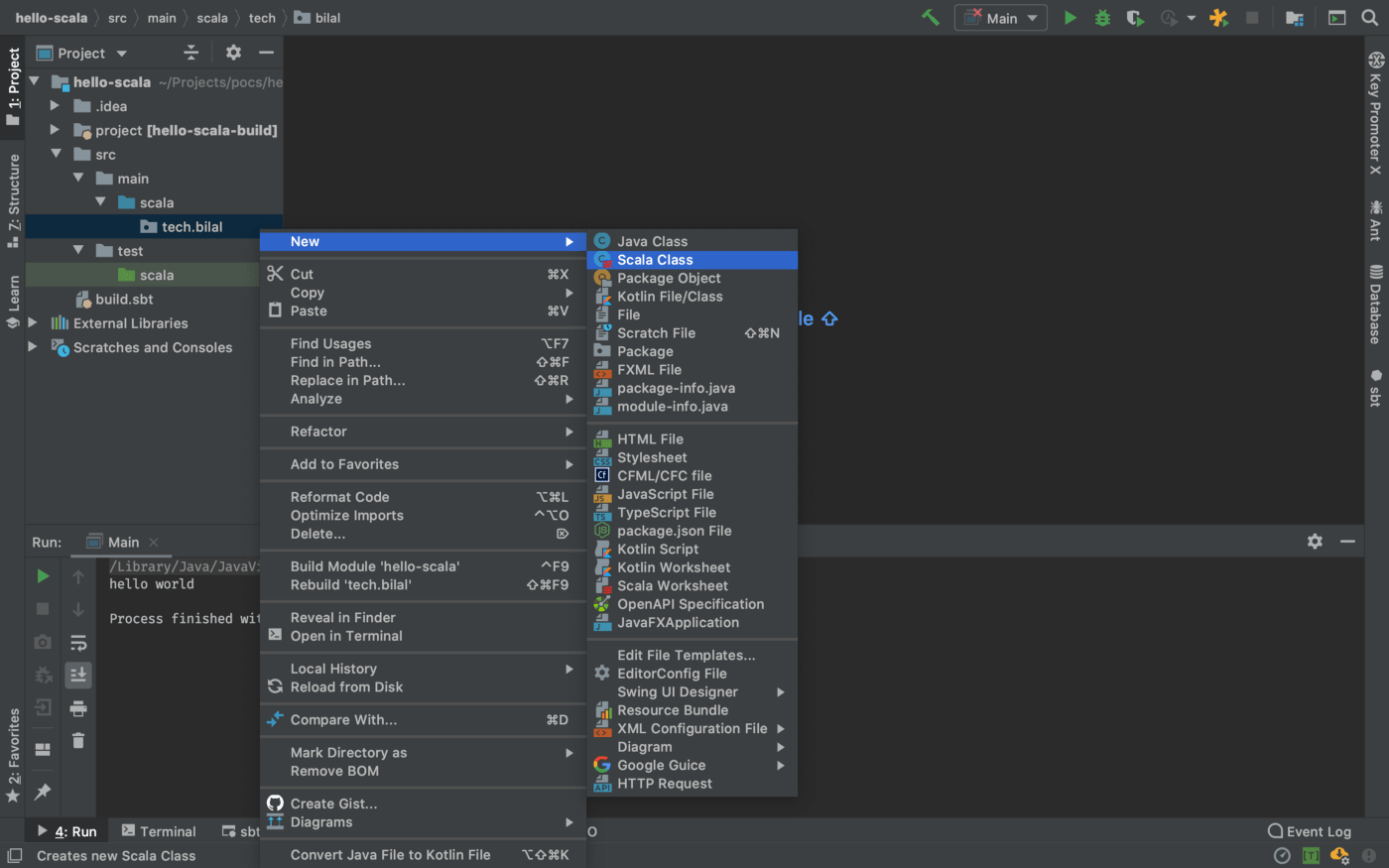Open Project Structure folder icon
1389x868 pixels.
click(x=1294, y=18)
